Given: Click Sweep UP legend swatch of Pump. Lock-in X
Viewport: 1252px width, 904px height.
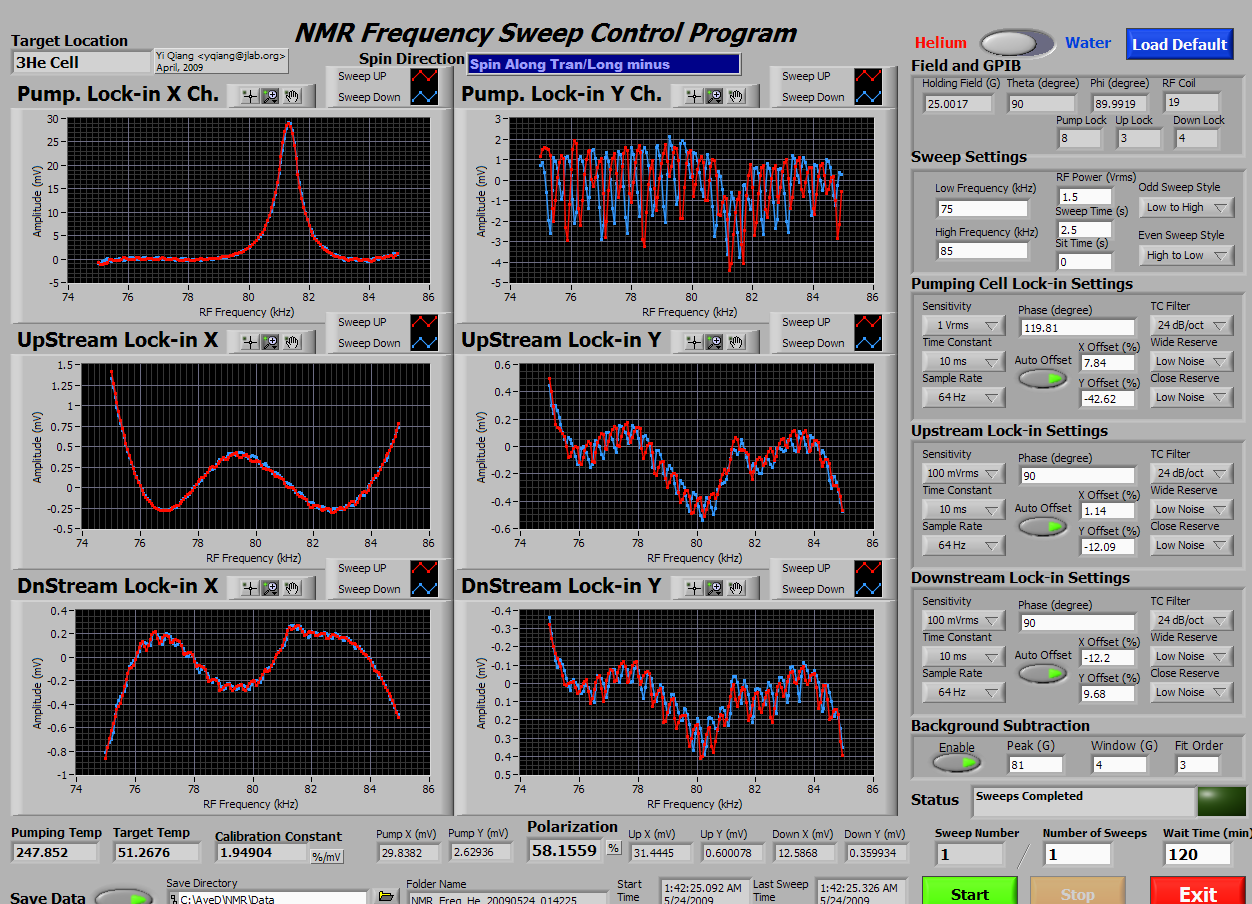Looking at the screenshot, I should click(426, 76).
